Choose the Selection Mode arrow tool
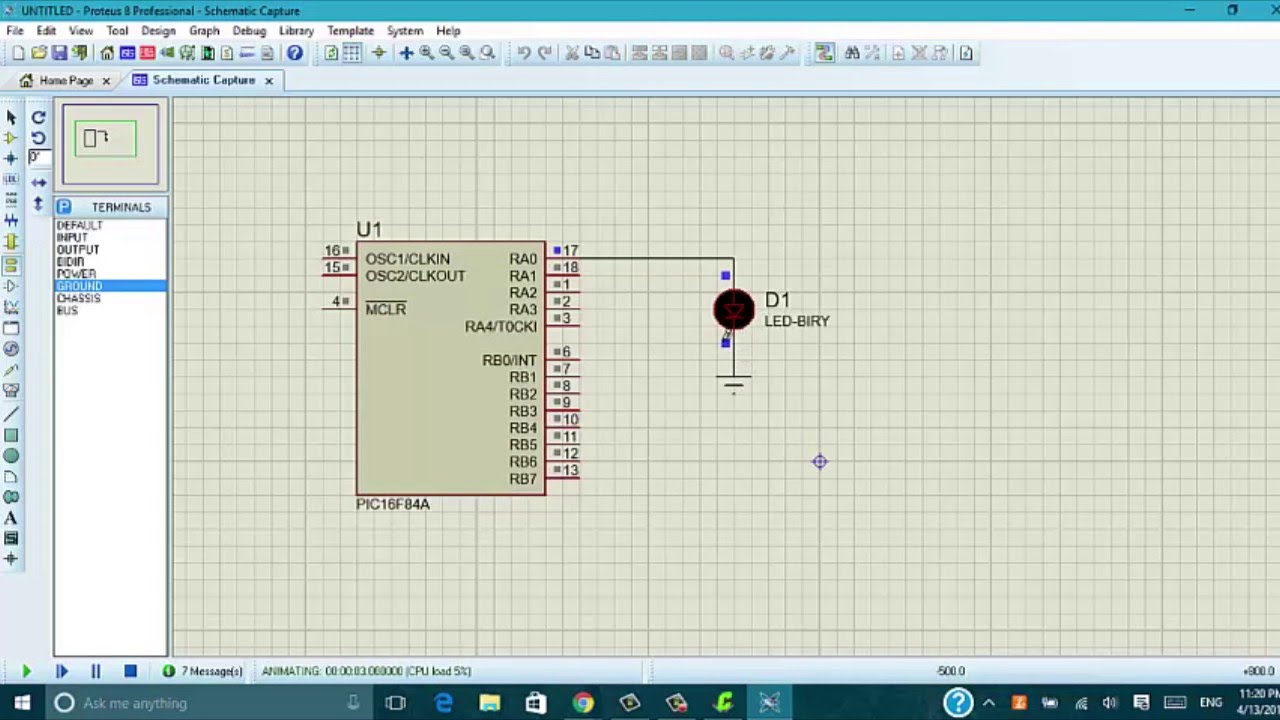 coord(11,117)
